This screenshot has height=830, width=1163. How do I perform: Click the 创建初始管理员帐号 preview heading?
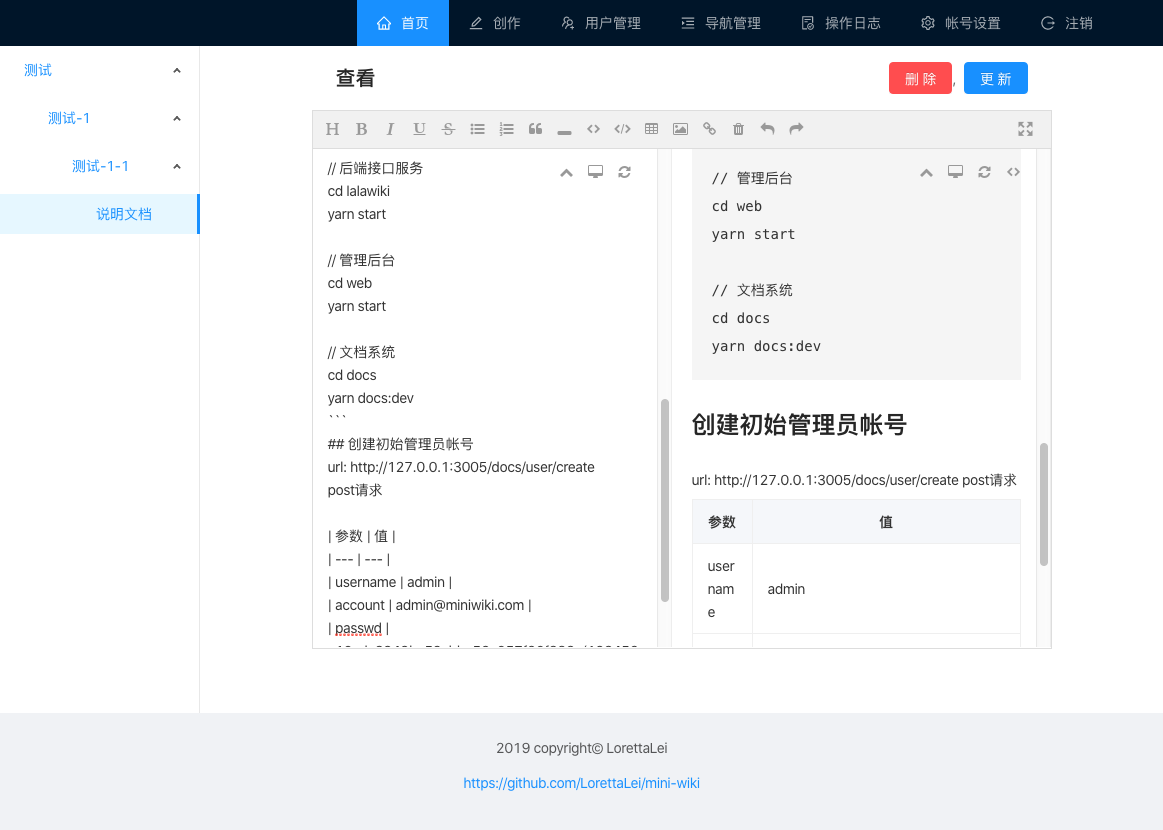pyautogui.click(x=799, y=425)
